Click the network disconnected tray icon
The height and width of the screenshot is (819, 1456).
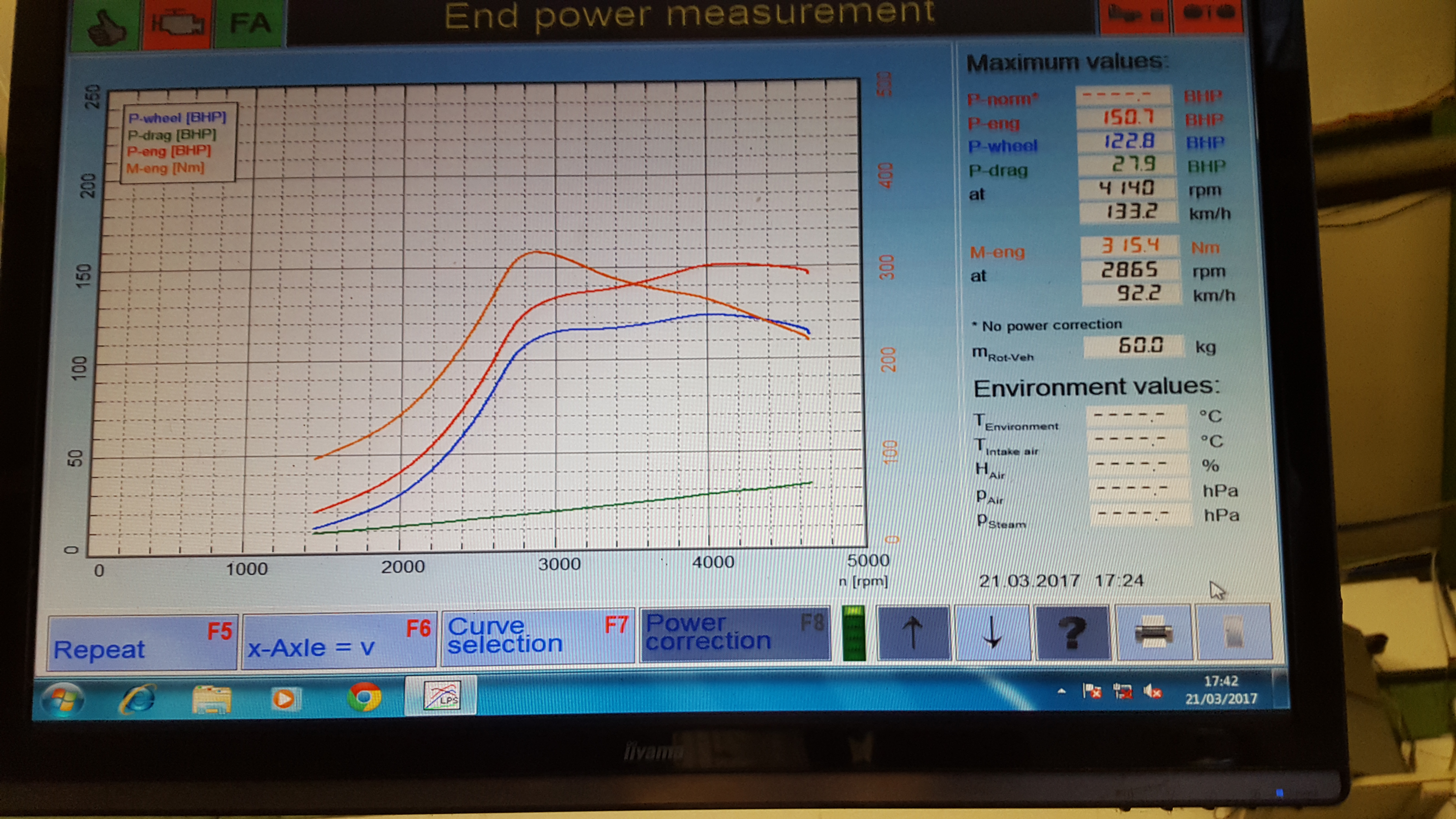1122,691
